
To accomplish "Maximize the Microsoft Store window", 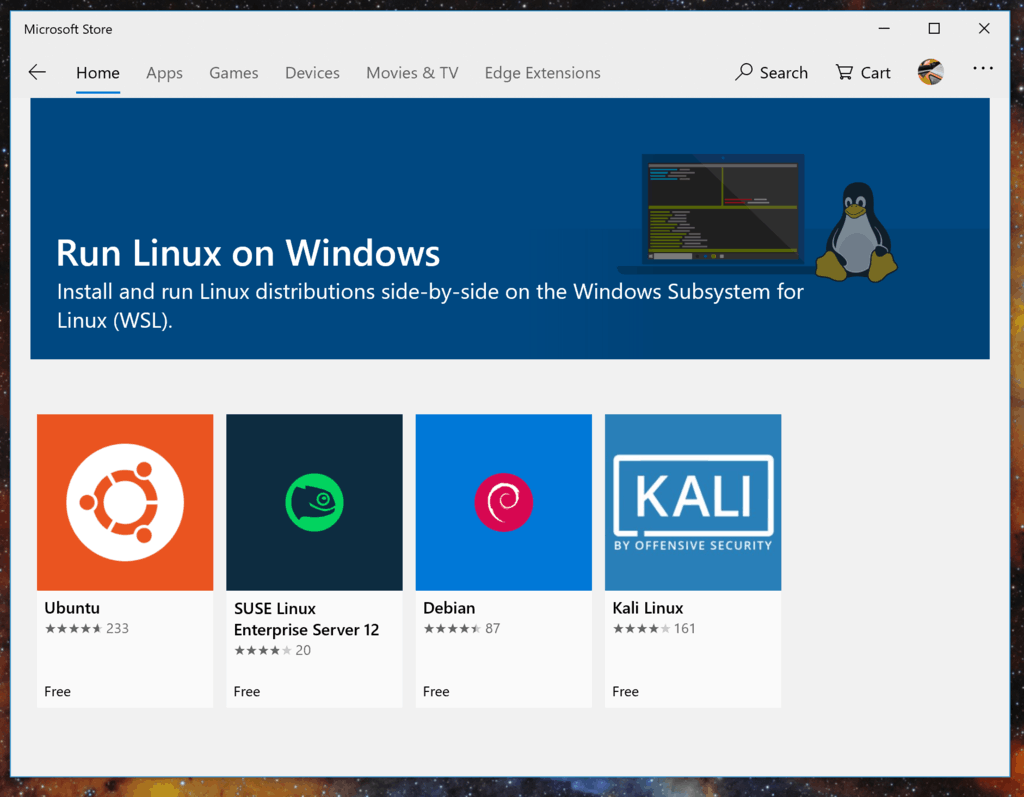I will 935,29.
